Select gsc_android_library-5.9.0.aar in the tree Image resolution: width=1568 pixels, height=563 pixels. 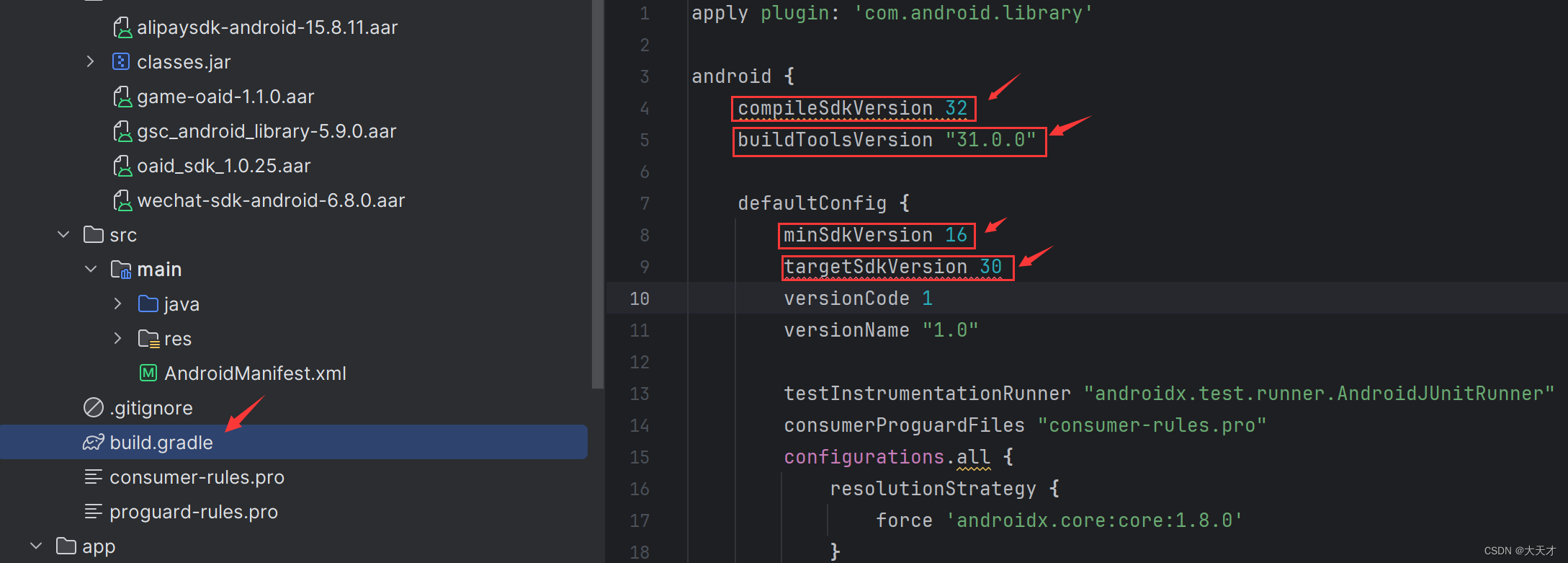pyautogui.click(x=266, y=131)
